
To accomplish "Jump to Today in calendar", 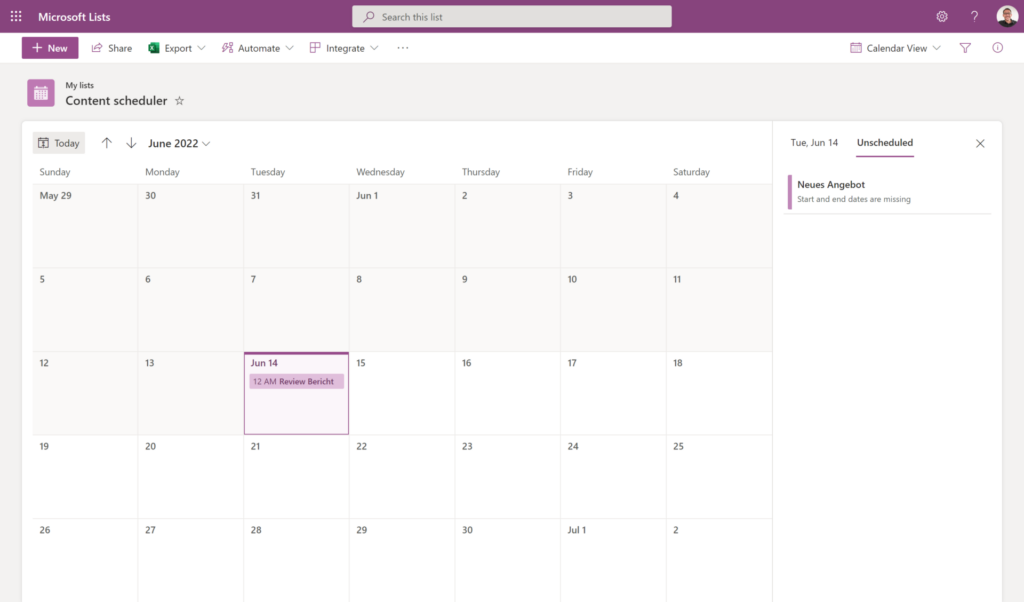I will [59, 143].
